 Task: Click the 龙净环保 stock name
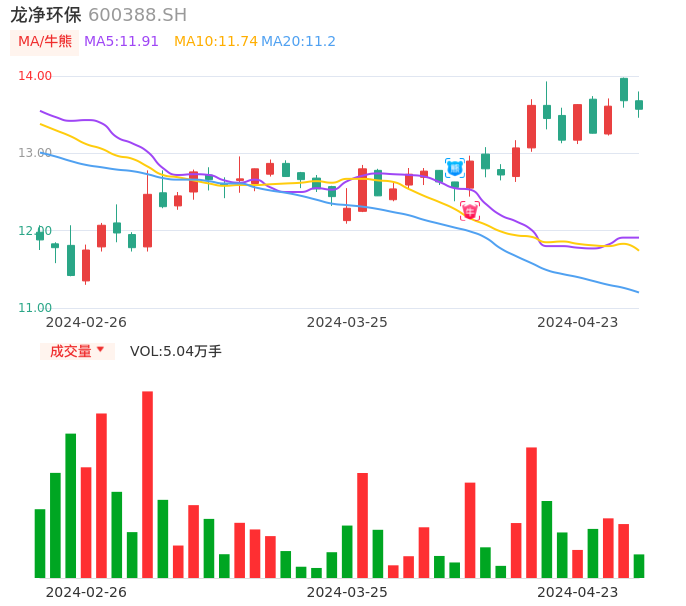(46, 15)
